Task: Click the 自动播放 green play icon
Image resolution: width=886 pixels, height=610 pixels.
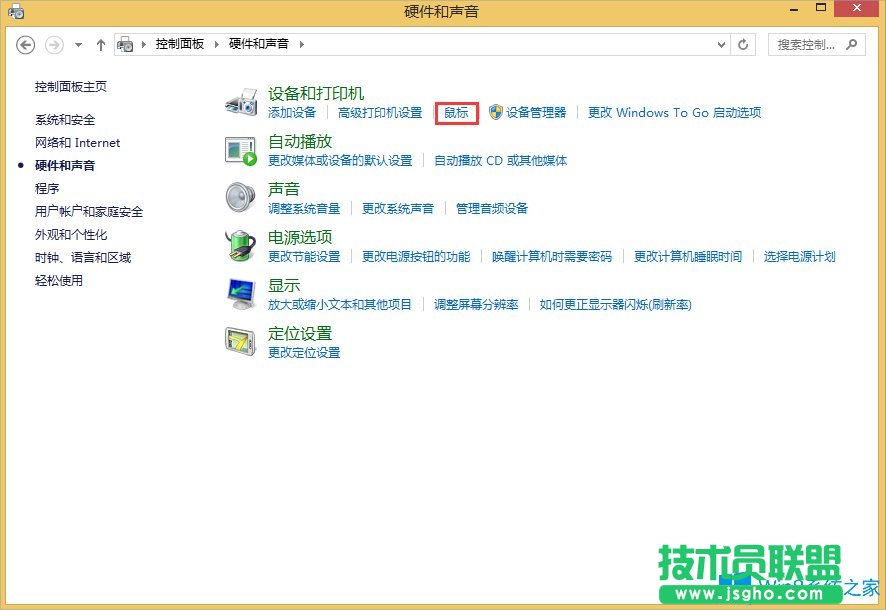Action: pyautogui.click(x=240, y=148)
